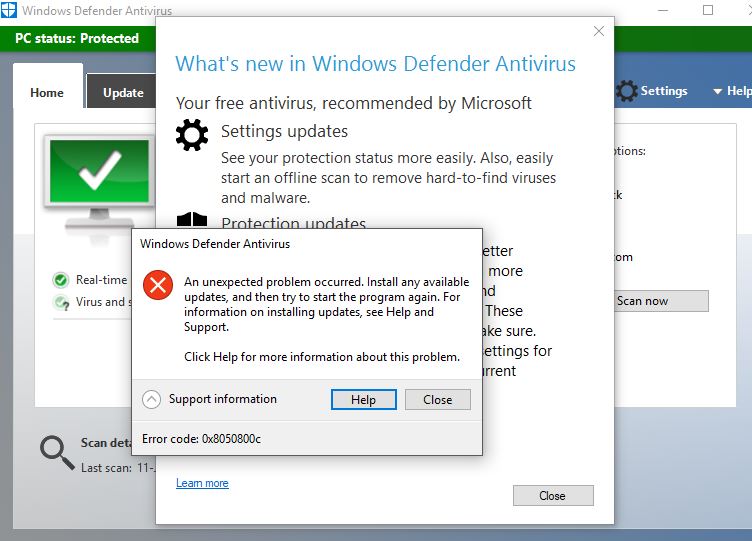
Task: Open Settings in Windows Defender window
Action: (651, 91)
